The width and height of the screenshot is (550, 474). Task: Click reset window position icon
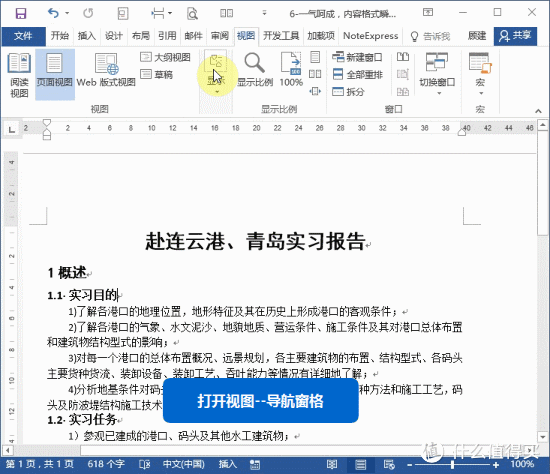[x=403, y=92]
